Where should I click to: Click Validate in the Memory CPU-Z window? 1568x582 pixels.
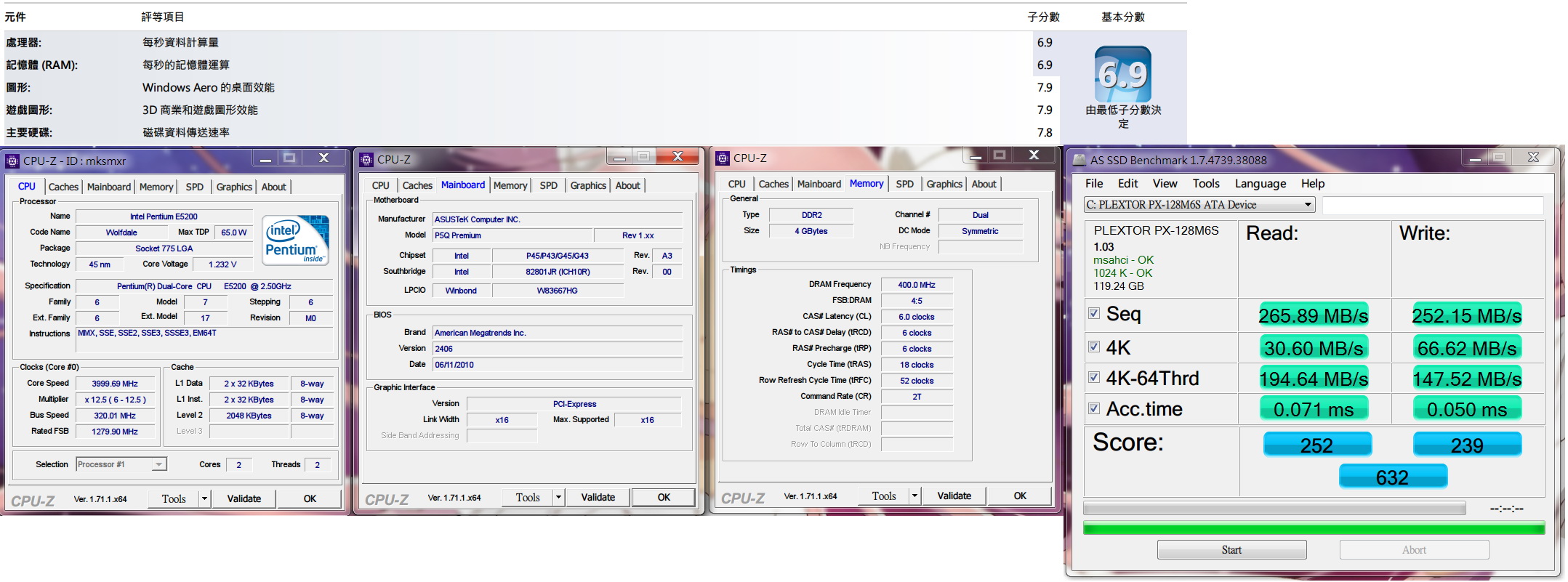coord(954,496)
